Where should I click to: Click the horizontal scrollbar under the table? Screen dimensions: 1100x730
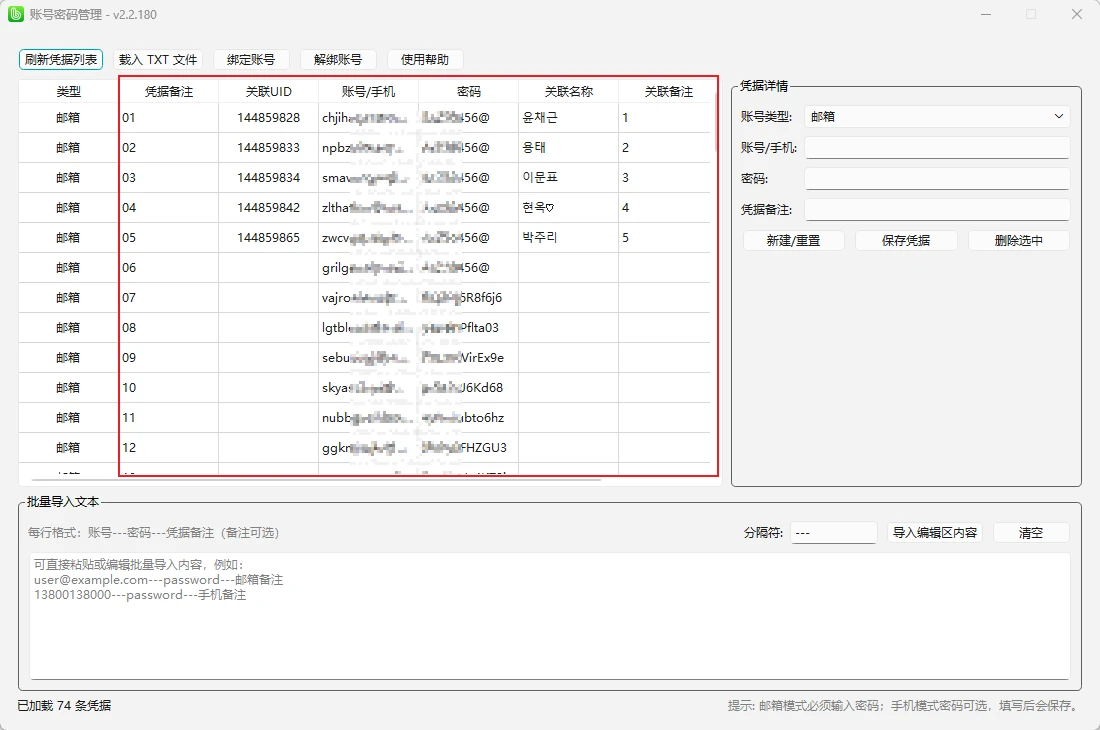pyautogui.click(x=316, y=480)
